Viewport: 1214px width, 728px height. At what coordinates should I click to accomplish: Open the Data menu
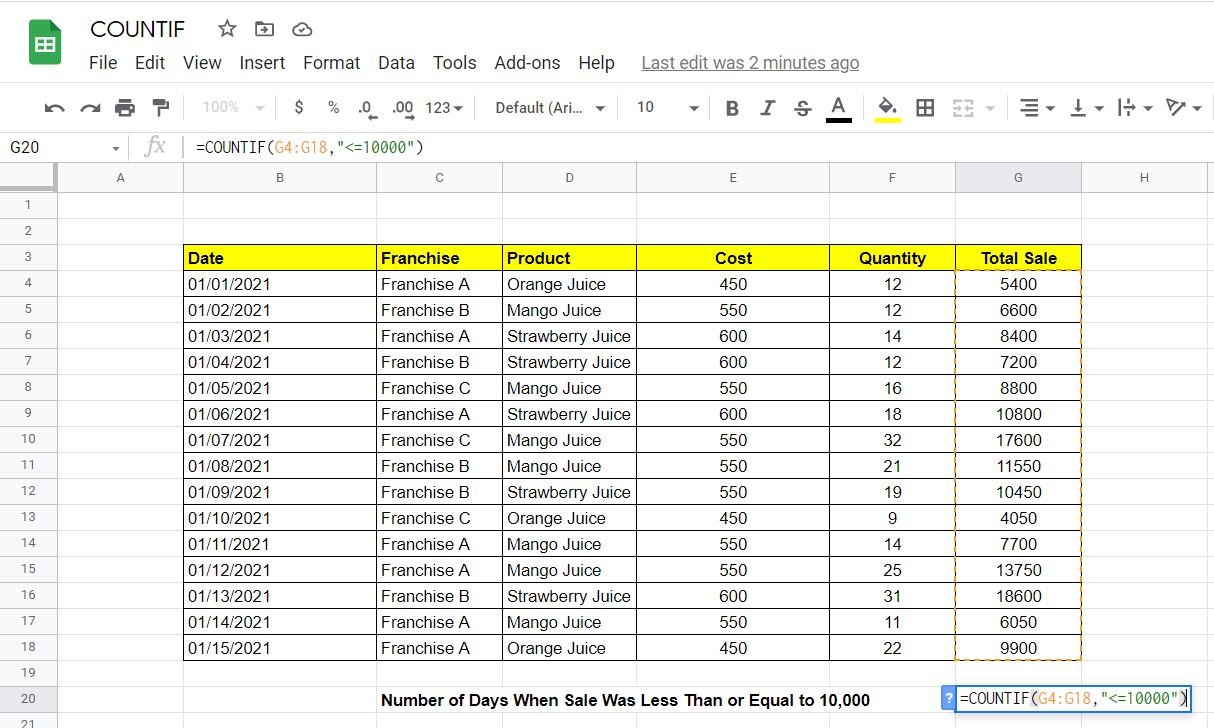click(396, 62)
